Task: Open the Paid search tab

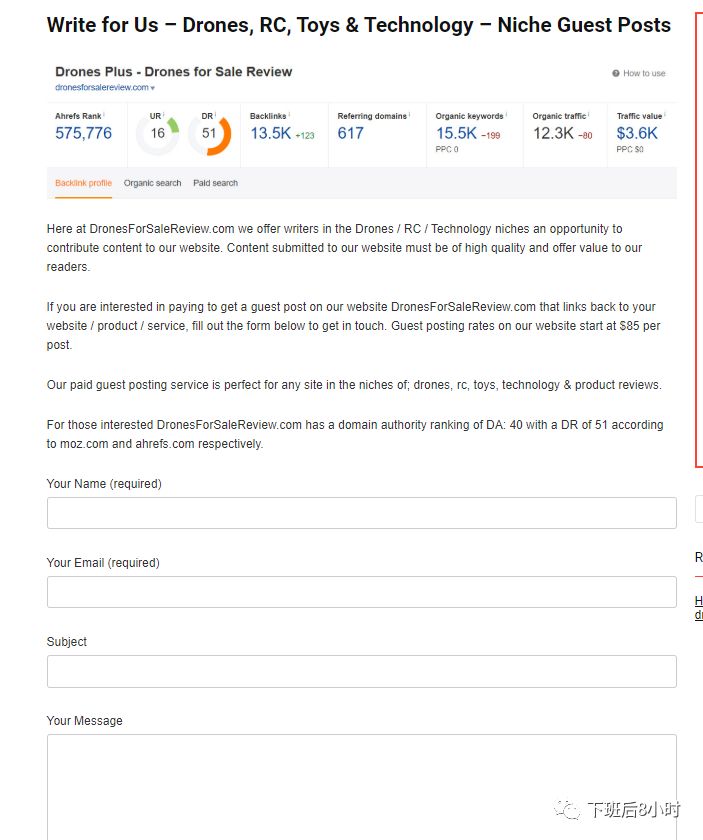Action: (x=215, y=183)
